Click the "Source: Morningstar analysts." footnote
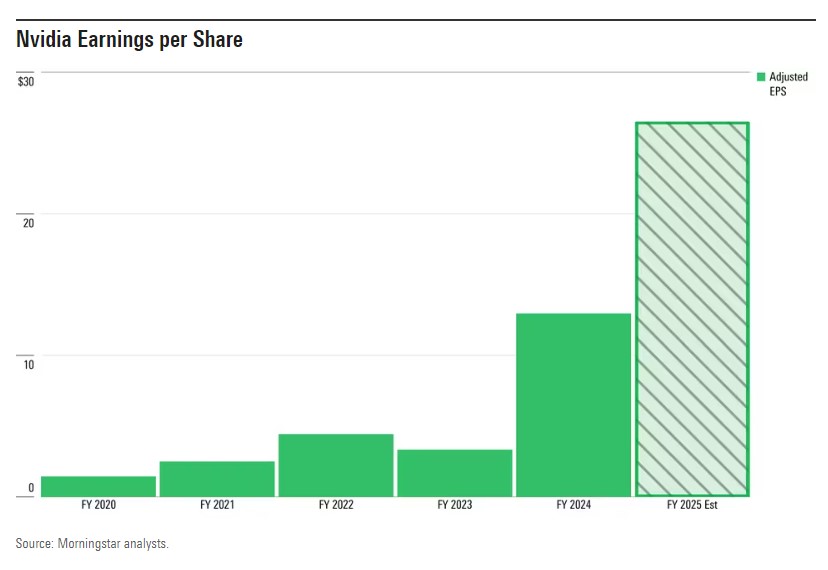Screen dimensions: 828x570 click(92, 544)
